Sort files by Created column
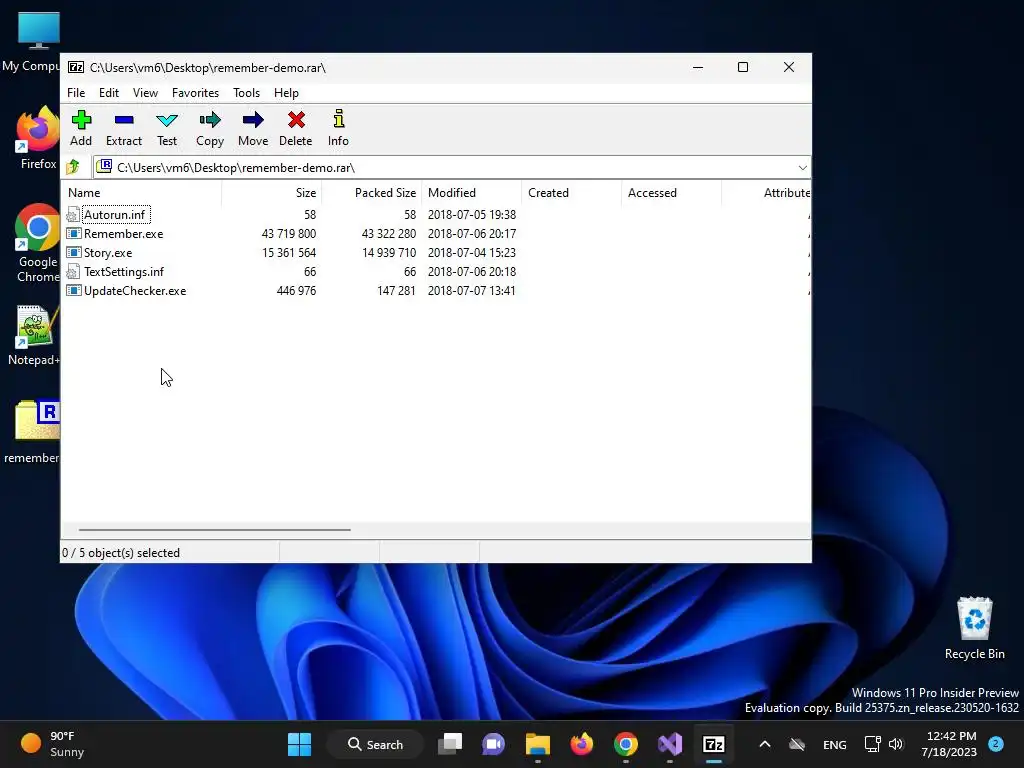Screen dimensions: 1024x768 pos(571,193)
